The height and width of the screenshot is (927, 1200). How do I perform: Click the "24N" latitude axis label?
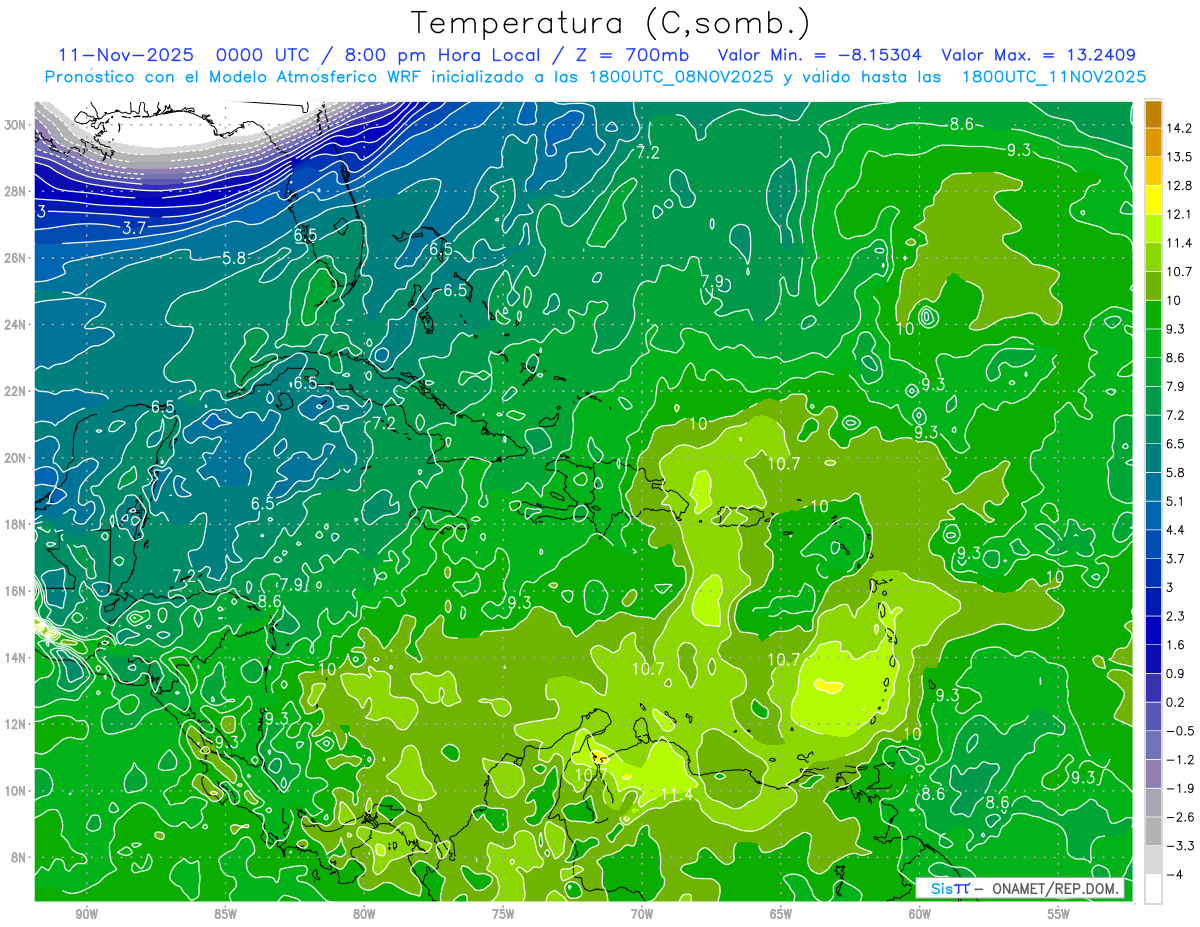[x=16, y=324]
